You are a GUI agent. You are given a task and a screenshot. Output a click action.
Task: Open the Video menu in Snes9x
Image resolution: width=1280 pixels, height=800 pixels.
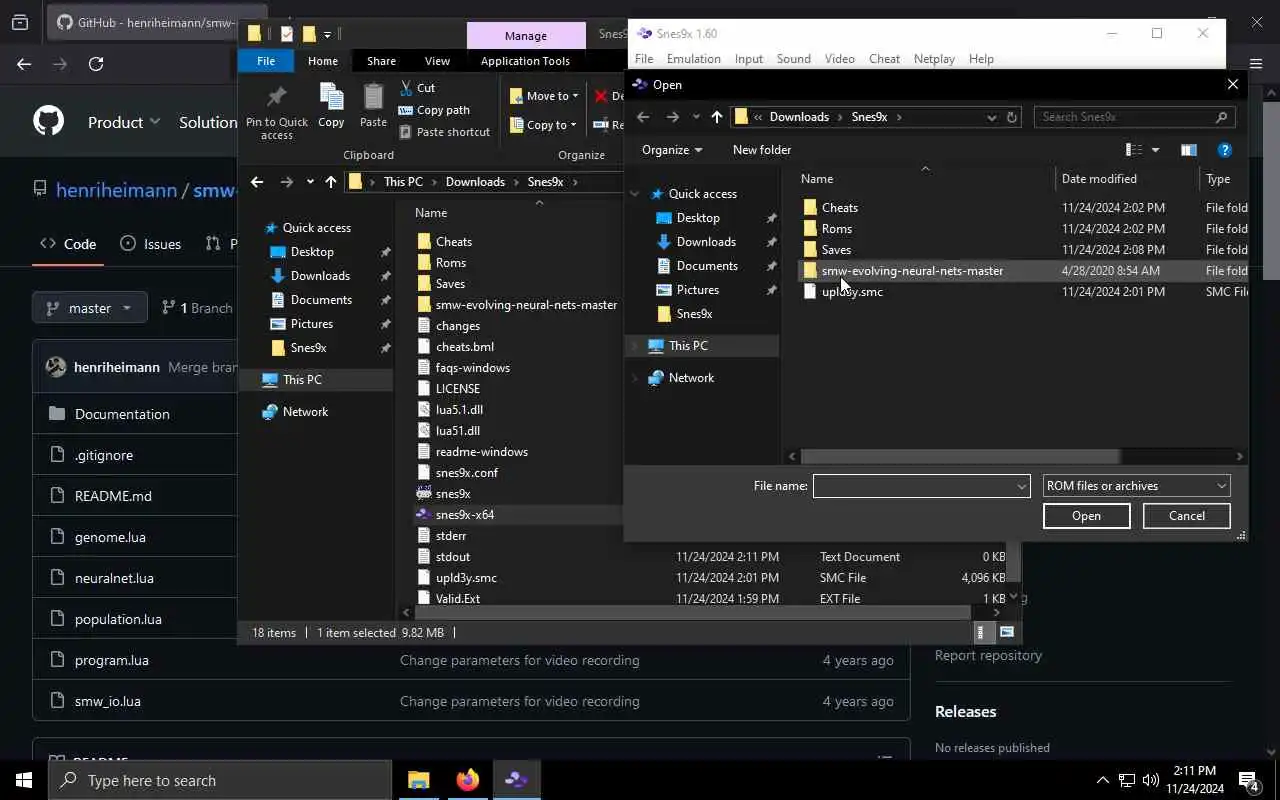pos(839,59)
